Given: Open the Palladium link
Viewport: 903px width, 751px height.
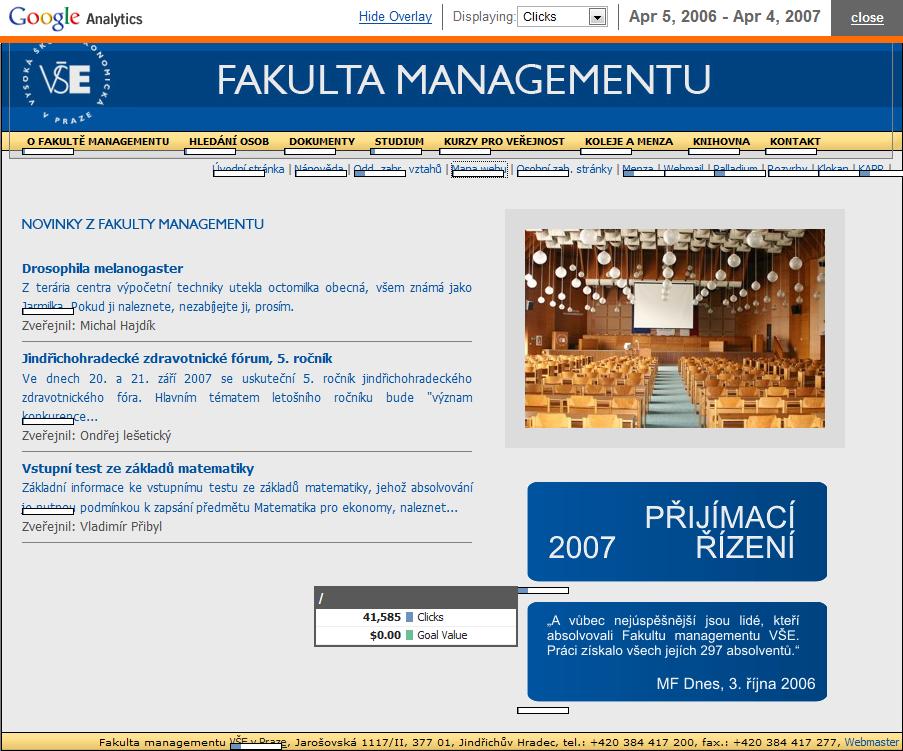Looking at the screenshot, I should (x=735, y=169).
